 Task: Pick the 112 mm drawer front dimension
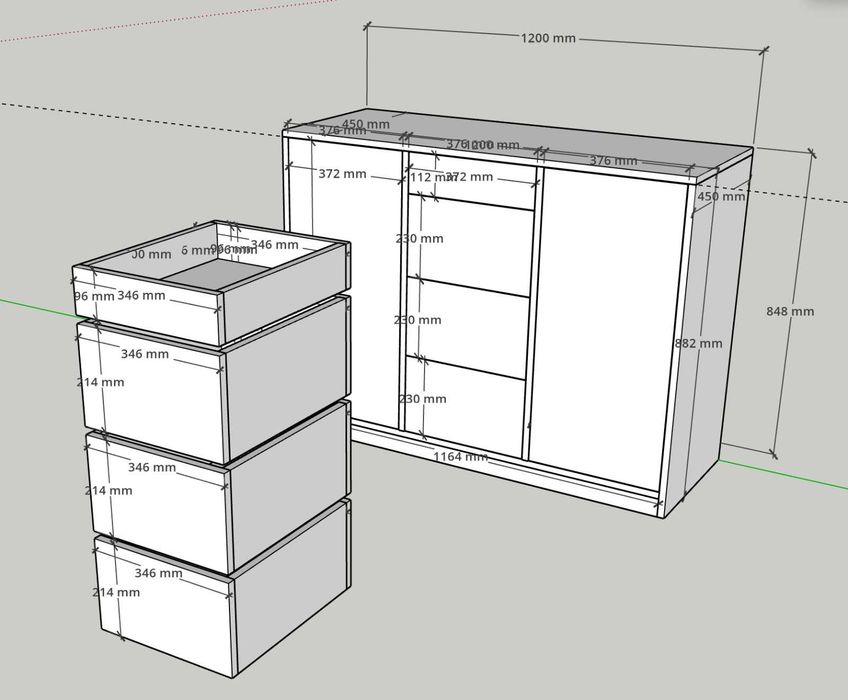[x=427, y=177]
